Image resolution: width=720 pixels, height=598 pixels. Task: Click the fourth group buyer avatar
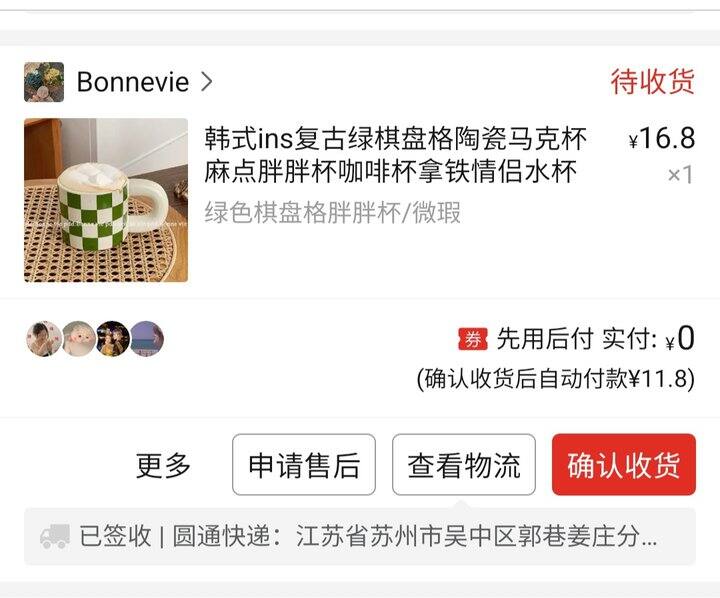(x=147, y=338)
